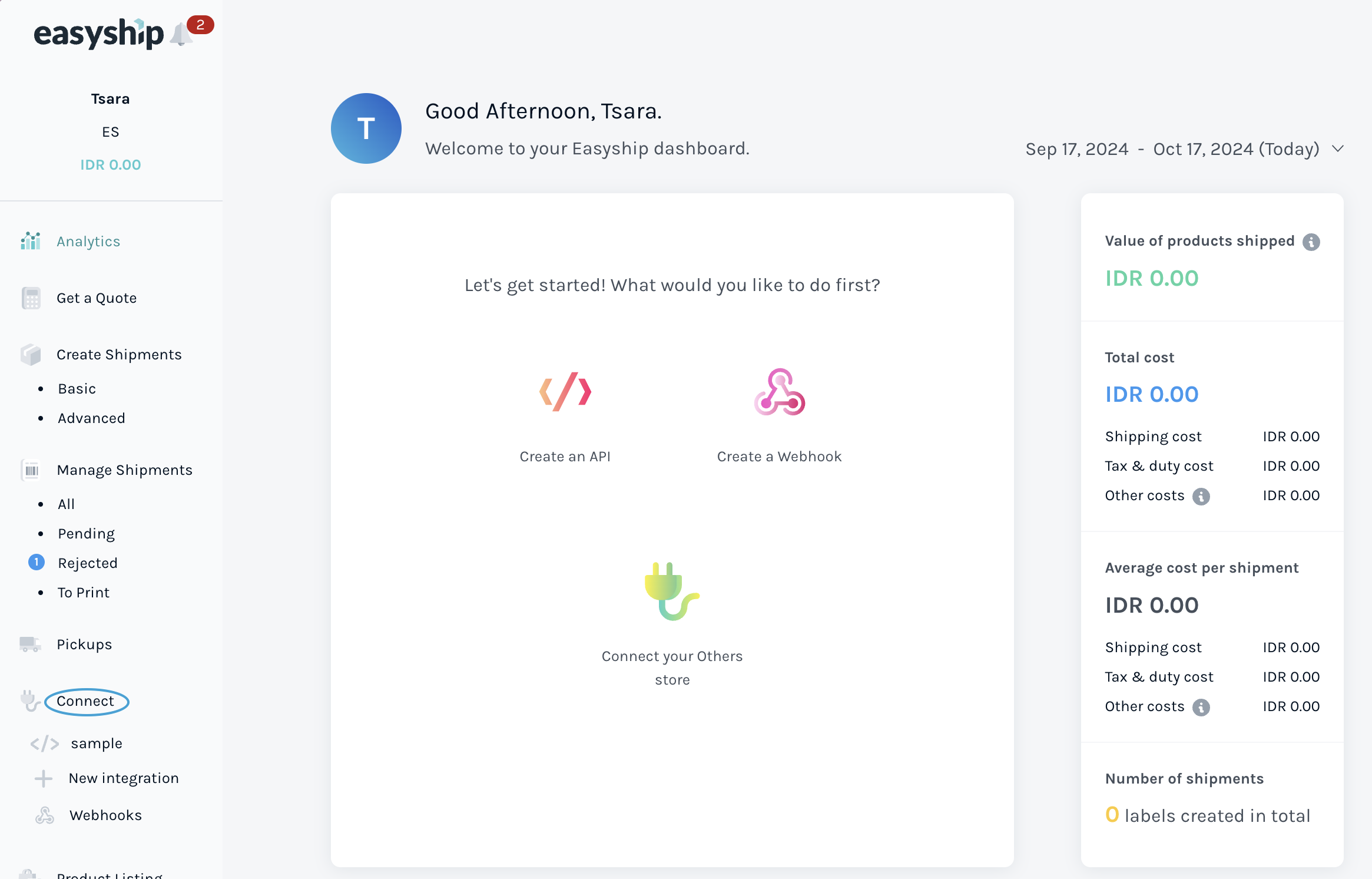Viewport: 1372px width, 879px height.
Task: Open the Webhooks page in the sidebar
Action: (x=105, y=815)
